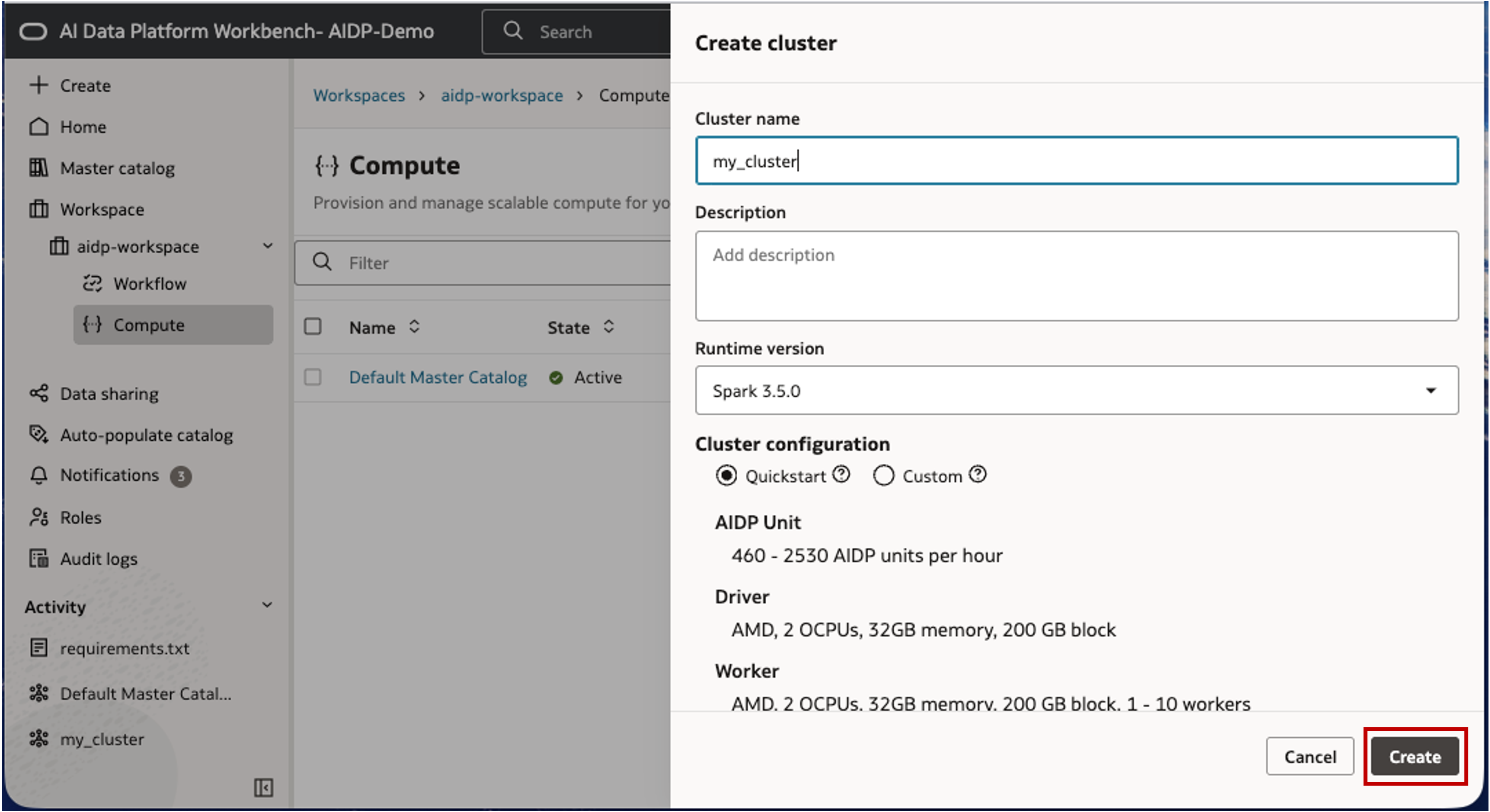Collapse the Activity section
The height and width of the screenshot is (812, 1490).
pyautogui.click(x=267, y=605)
